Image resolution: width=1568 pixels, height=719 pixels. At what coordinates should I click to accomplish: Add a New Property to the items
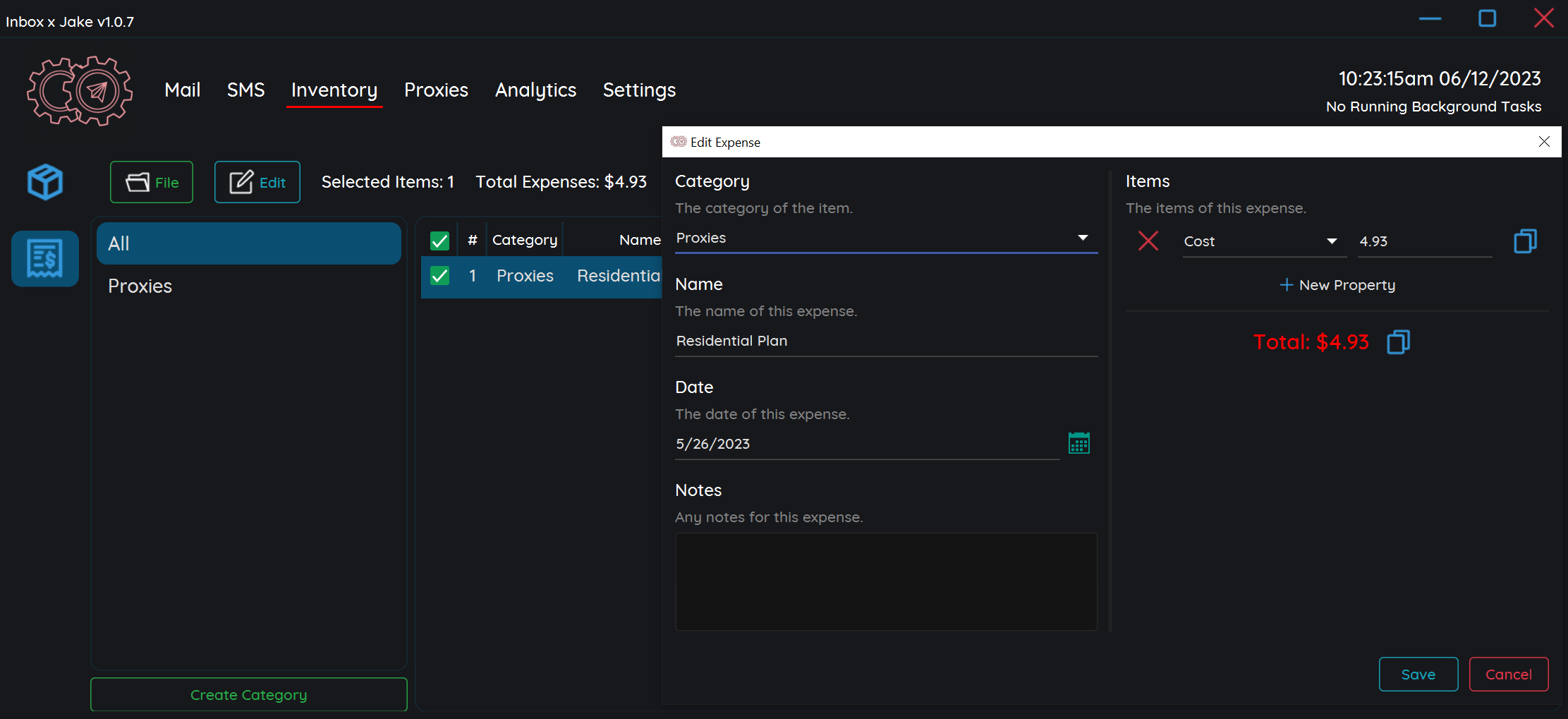tap(1337, 284)
